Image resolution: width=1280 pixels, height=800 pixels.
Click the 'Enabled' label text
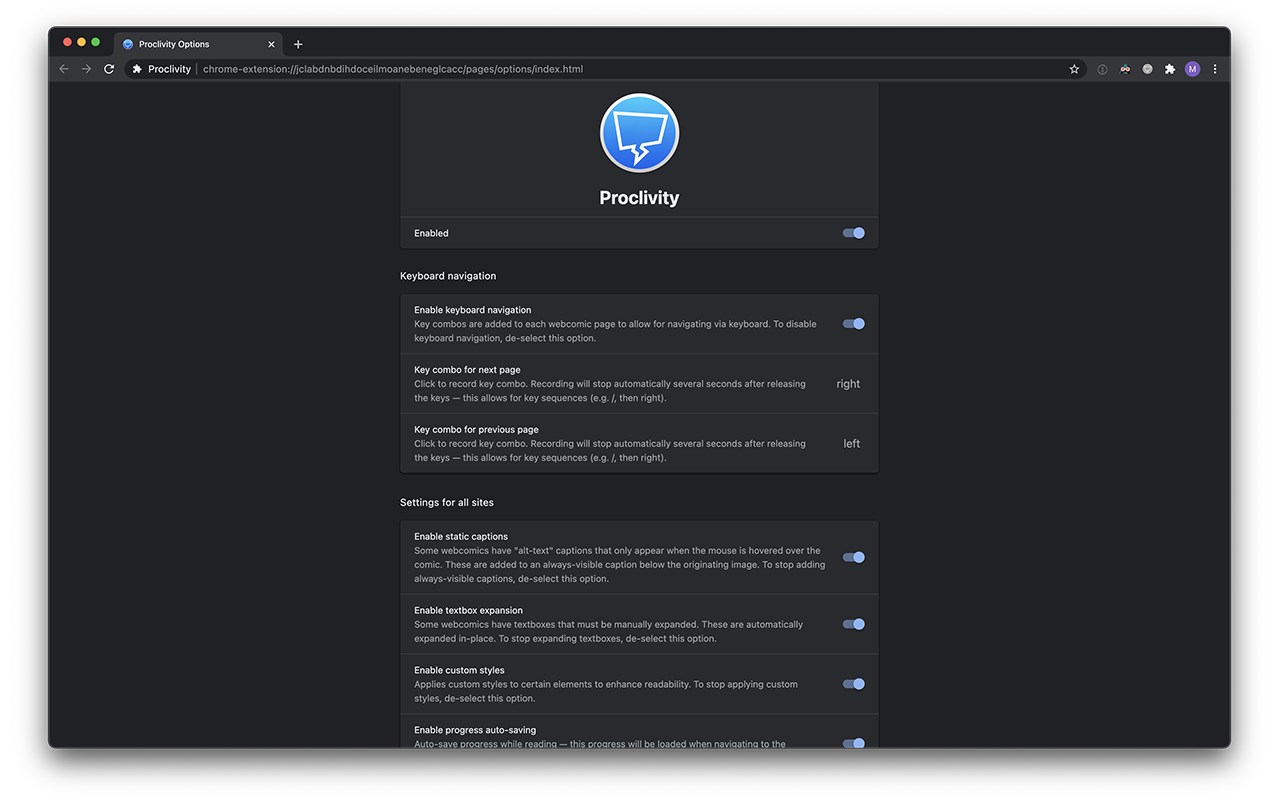click(431, 233)
